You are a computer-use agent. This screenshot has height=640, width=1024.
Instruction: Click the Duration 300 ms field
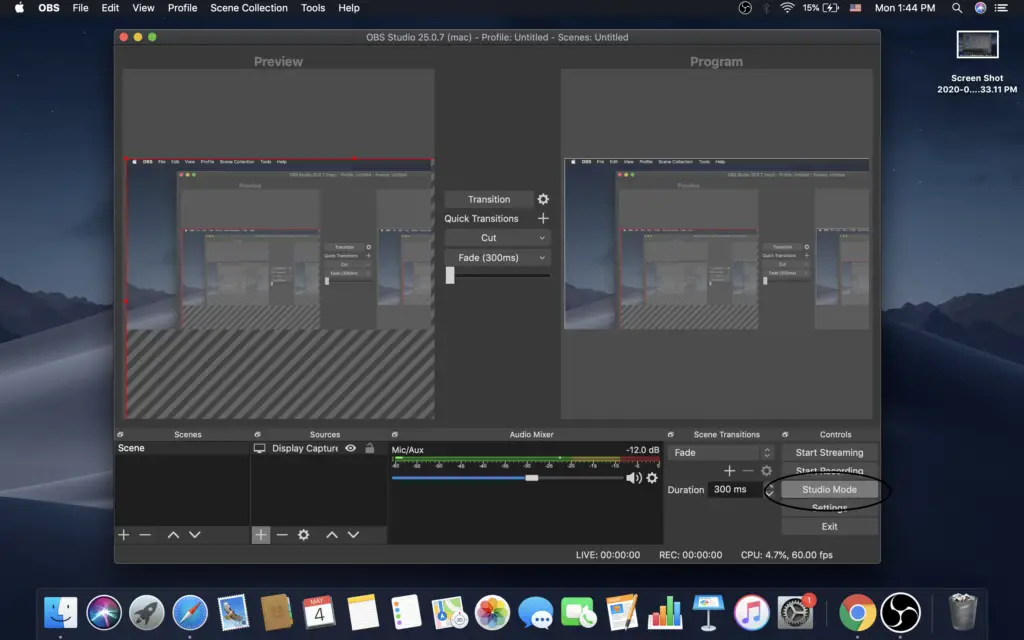point(735,489)
